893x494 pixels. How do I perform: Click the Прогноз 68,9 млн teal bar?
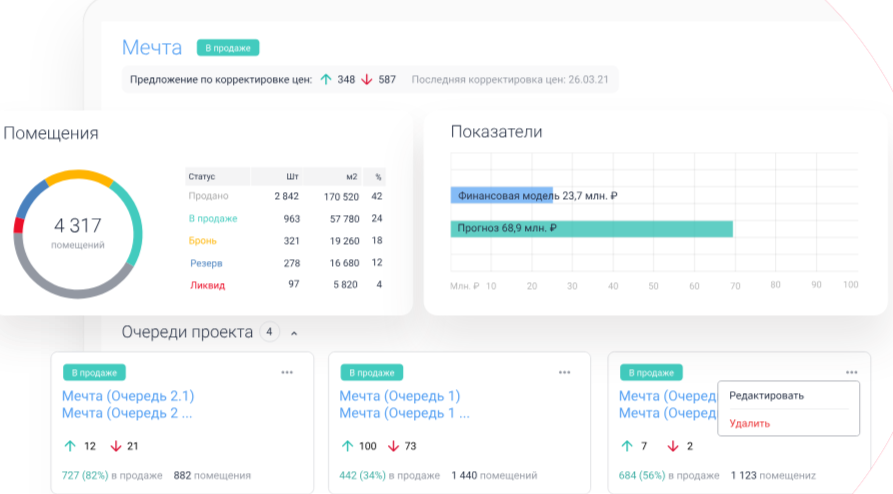(592, 228)
